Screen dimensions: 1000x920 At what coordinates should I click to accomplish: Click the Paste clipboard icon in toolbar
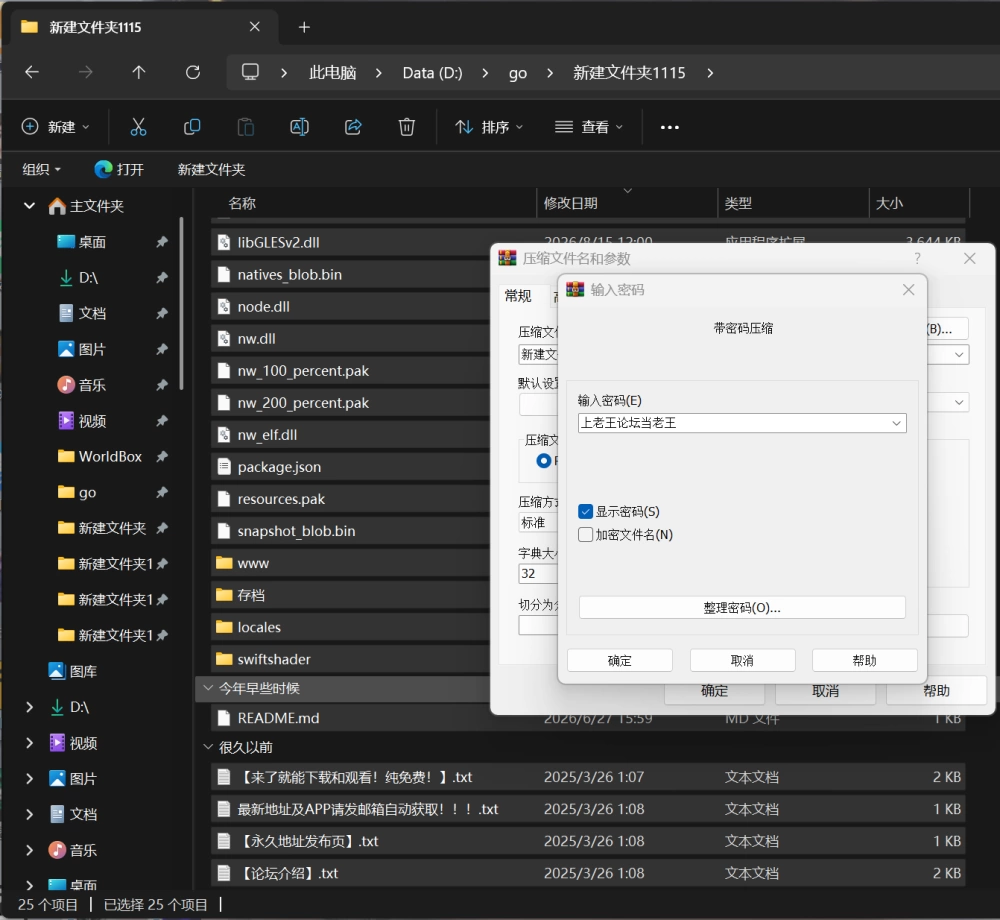tap(246, 127)
